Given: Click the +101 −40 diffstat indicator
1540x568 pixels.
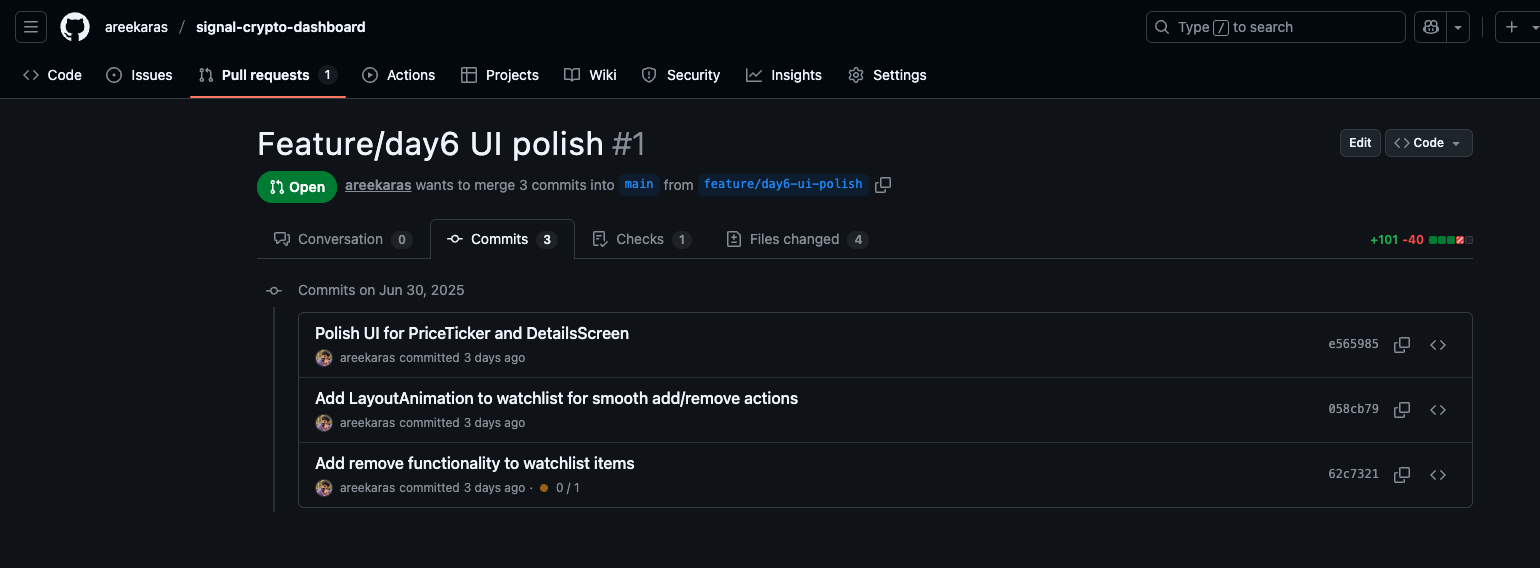Looking at the screenshot, I should pyautogui.click(x=1421, y=240).
